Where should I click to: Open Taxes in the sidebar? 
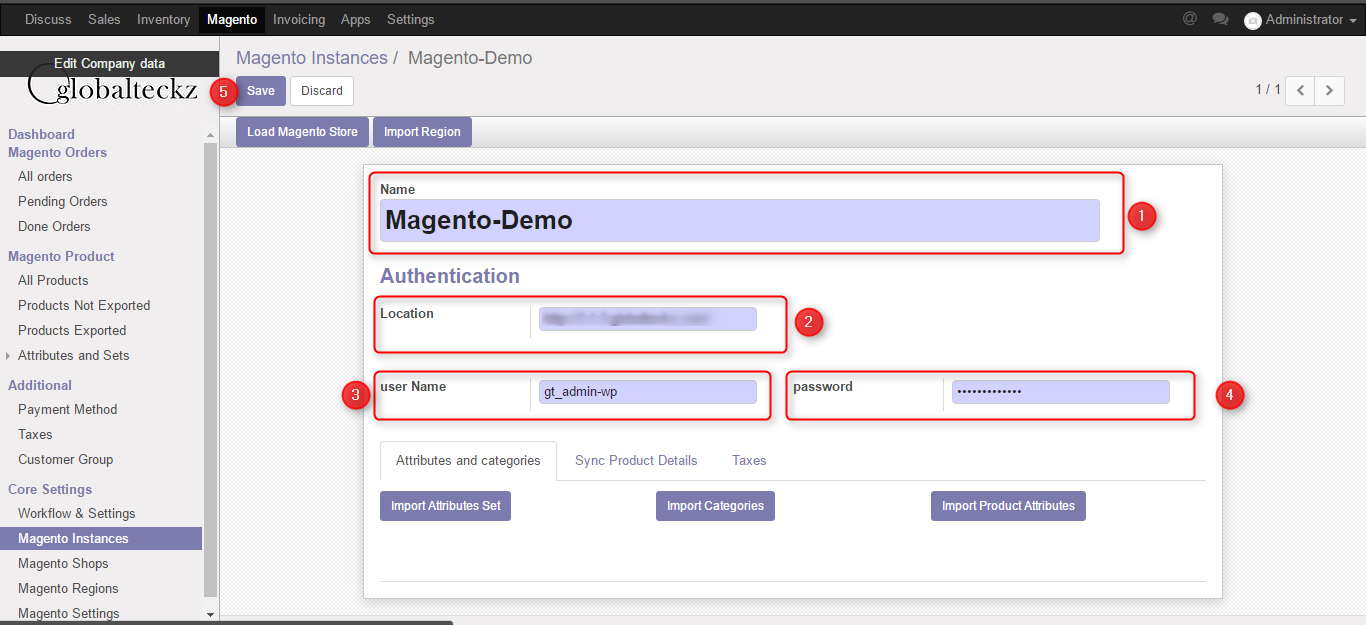[x=35, y=435]
